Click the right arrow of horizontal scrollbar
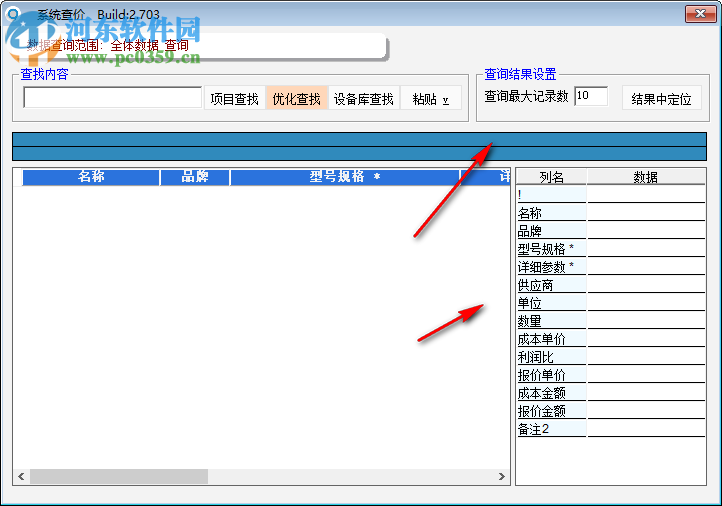722x506 pixels. (x=501, y=476)
